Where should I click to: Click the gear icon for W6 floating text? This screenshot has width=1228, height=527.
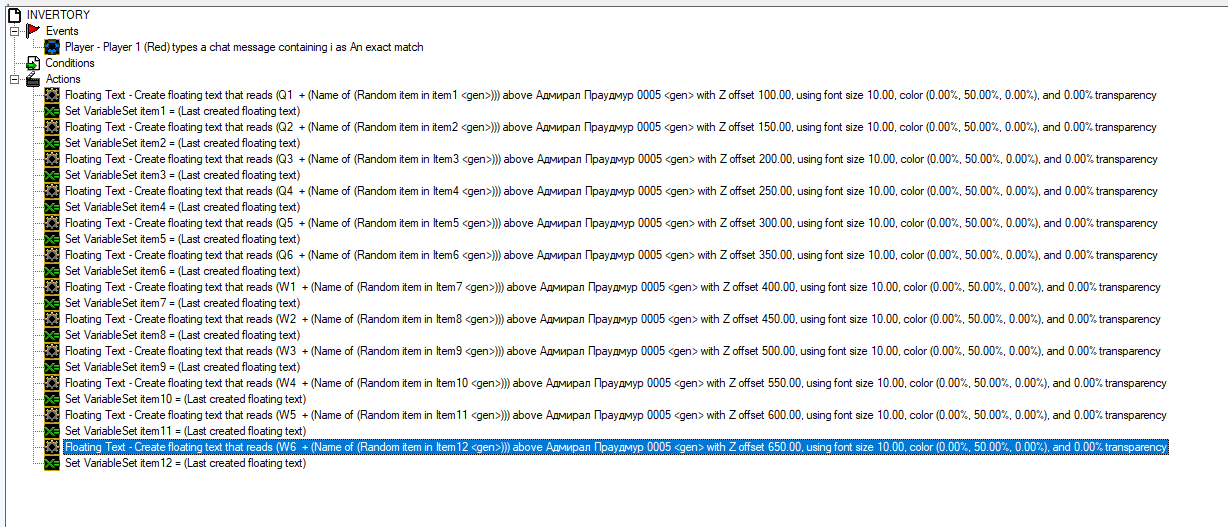(x=52, y=447)
